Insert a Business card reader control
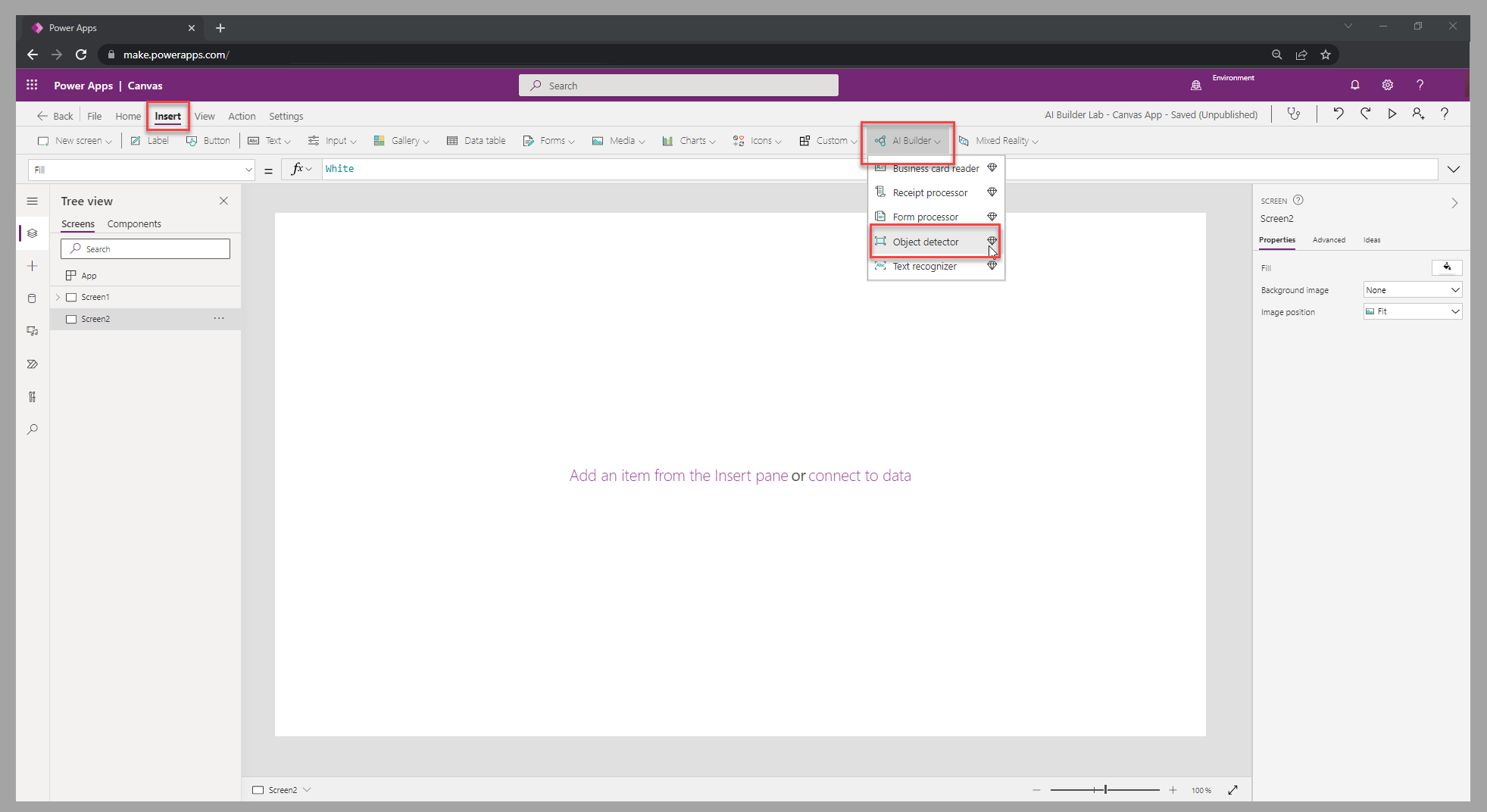The image size is (1487, 812). 936,167
